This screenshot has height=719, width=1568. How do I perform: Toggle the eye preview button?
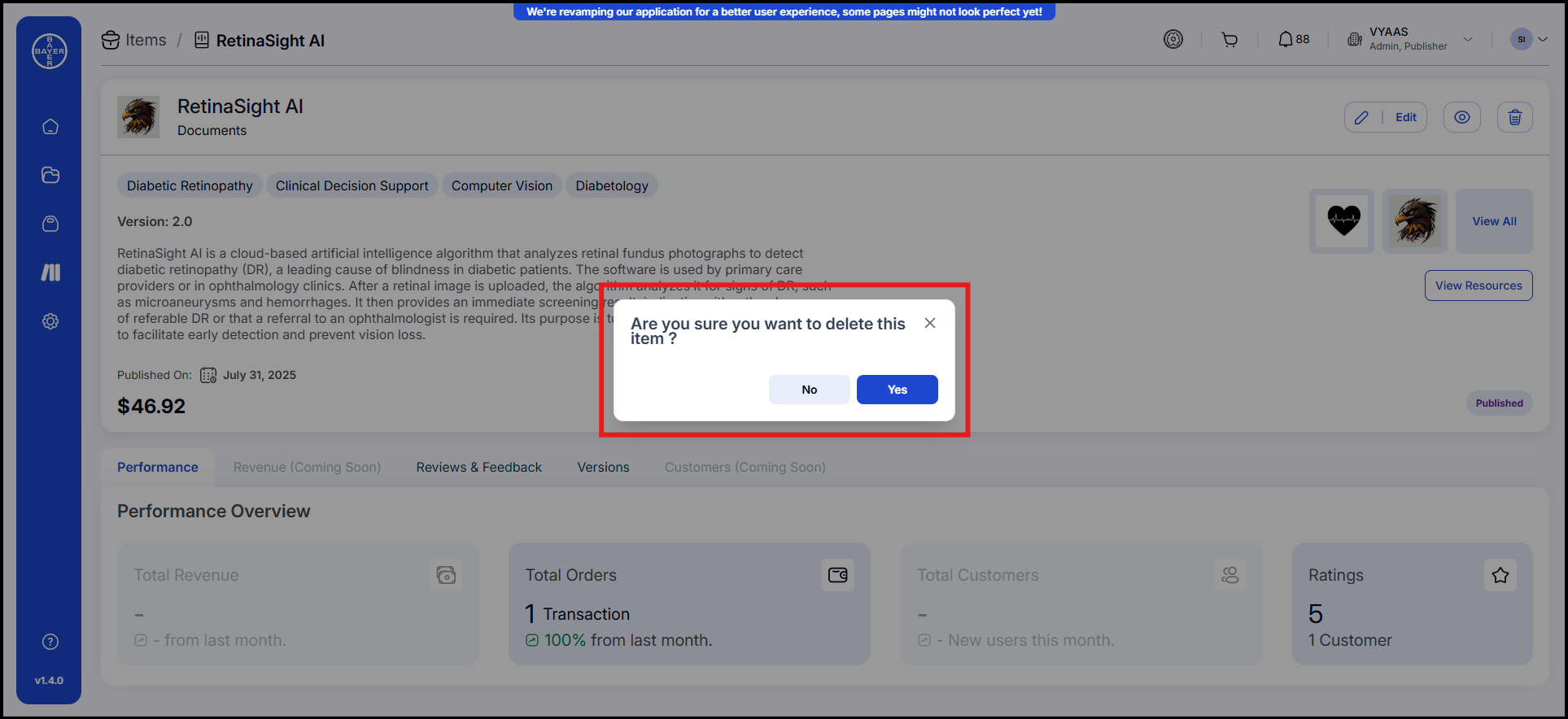click(1462, 117)
